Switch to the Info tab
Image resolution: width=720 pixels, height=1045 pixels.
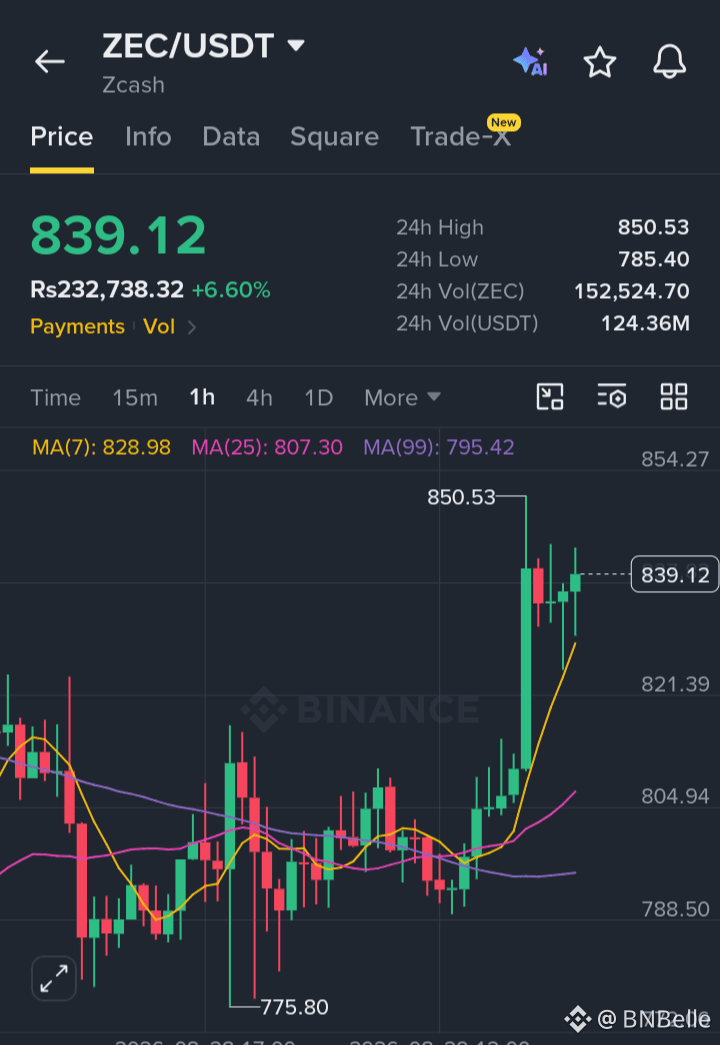tap(148, 137)
